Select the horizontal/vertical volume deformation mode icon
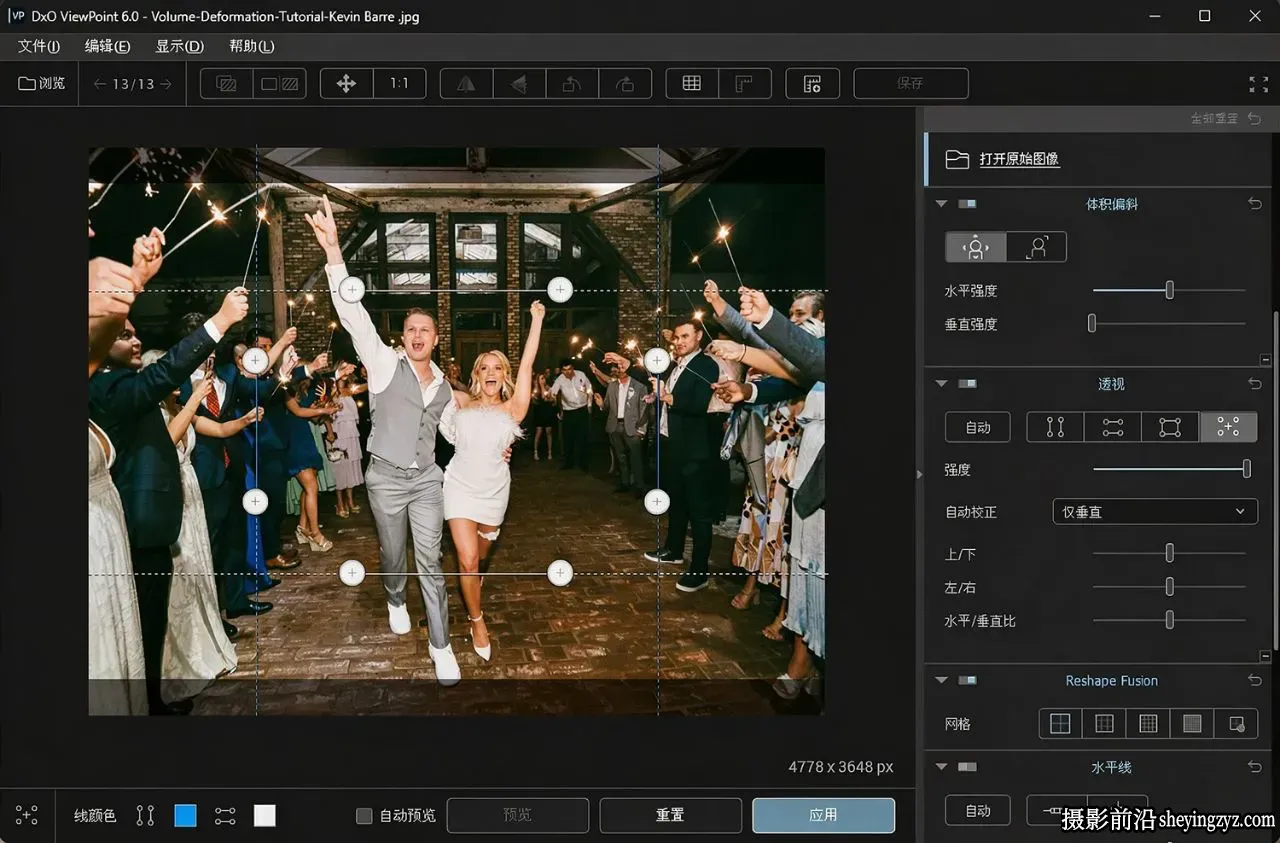The image size is (1280, 843). [x=976, y=247]
